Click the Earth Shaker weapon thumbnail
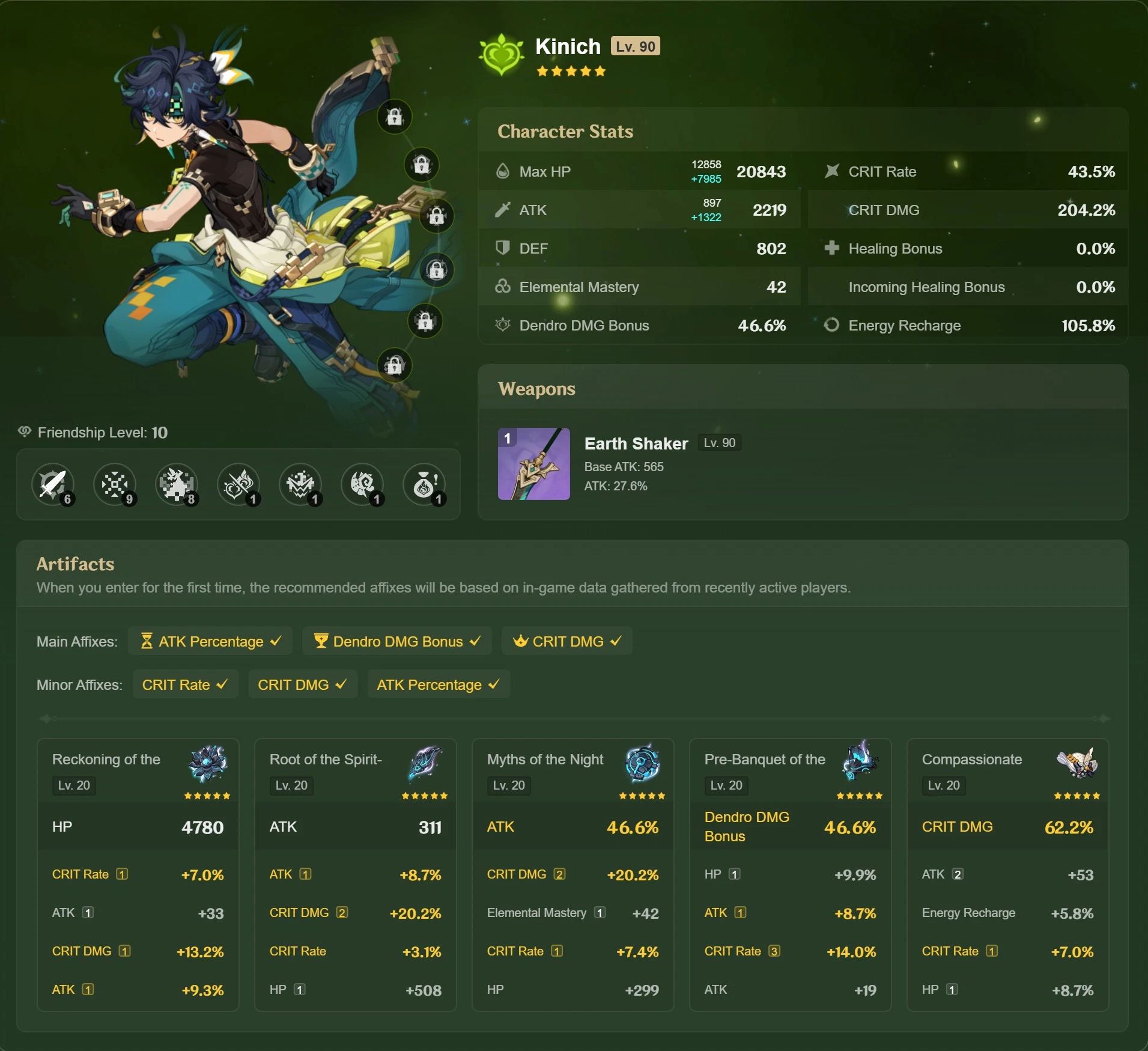 (x=534, y=463)
